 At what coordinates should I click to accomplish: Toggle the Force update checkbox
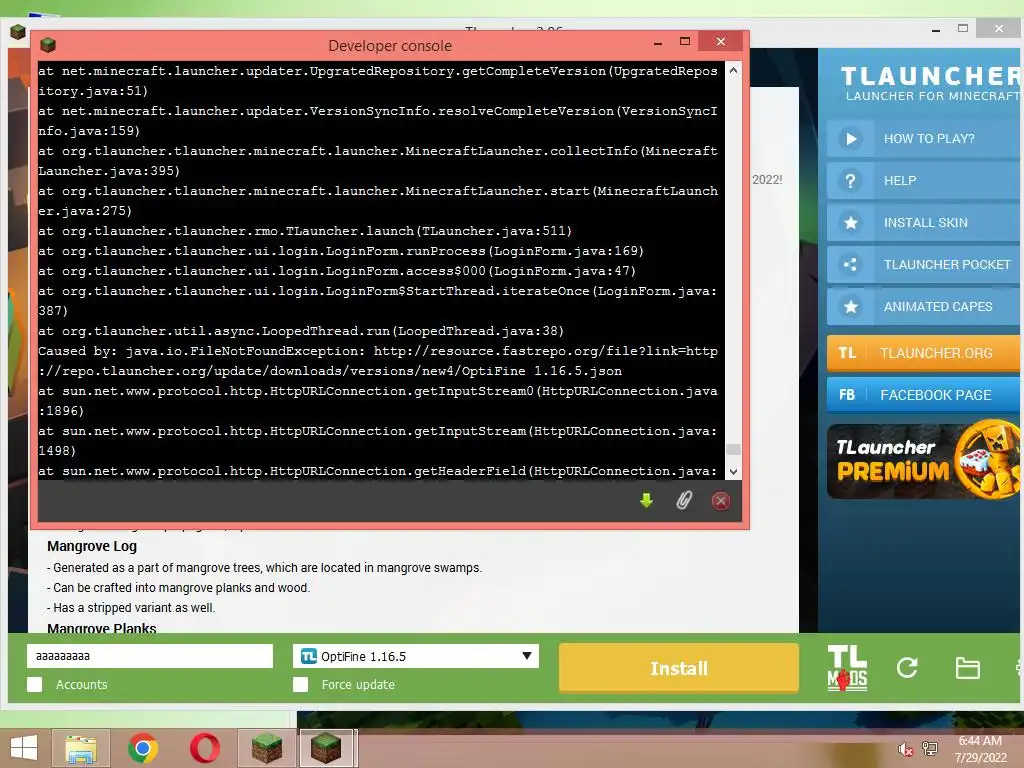(x=300, y=684)
